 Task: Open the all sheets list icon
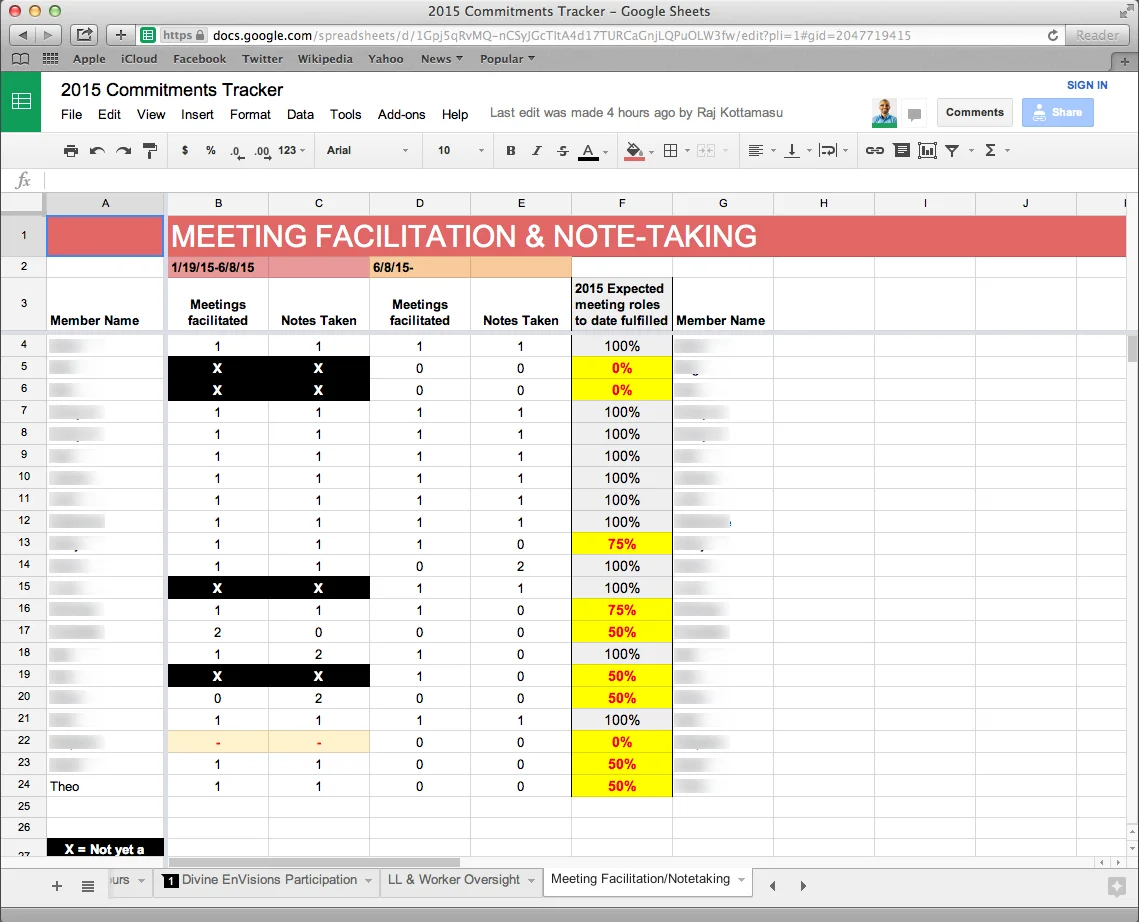click(88, 886)
